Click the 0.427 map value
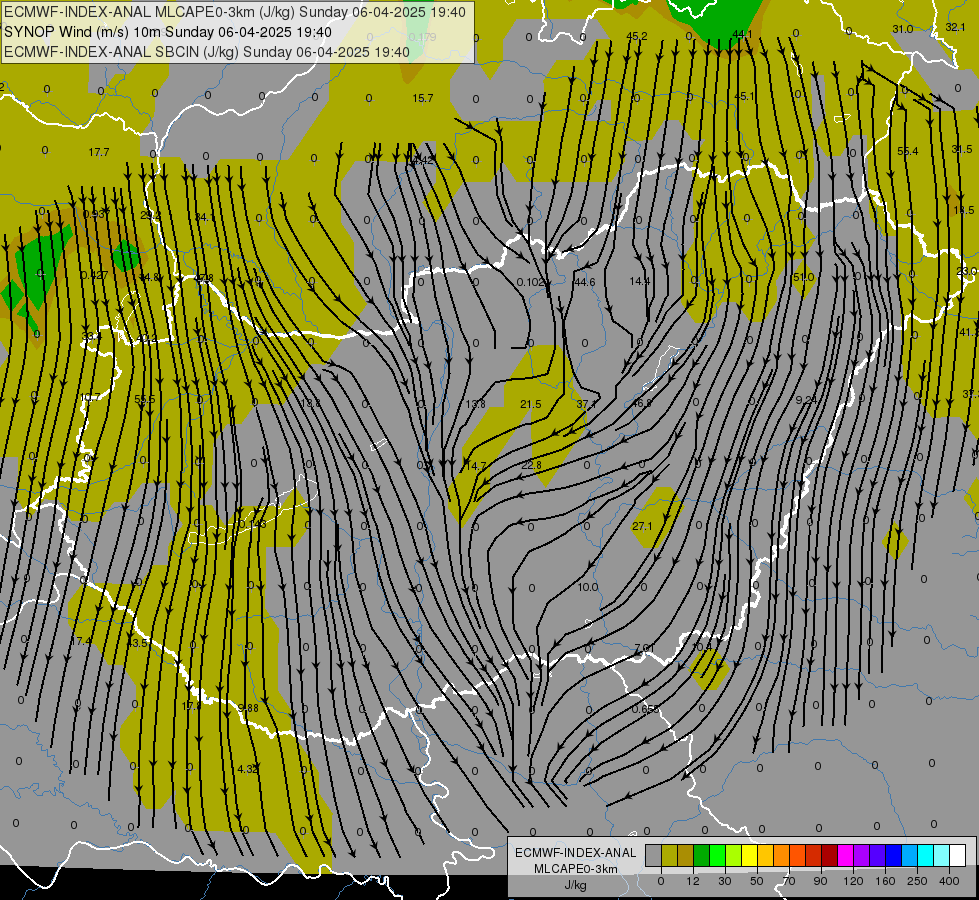Image resolution: width=979 pixels, height=900 pixels. [x=94, y=275]
